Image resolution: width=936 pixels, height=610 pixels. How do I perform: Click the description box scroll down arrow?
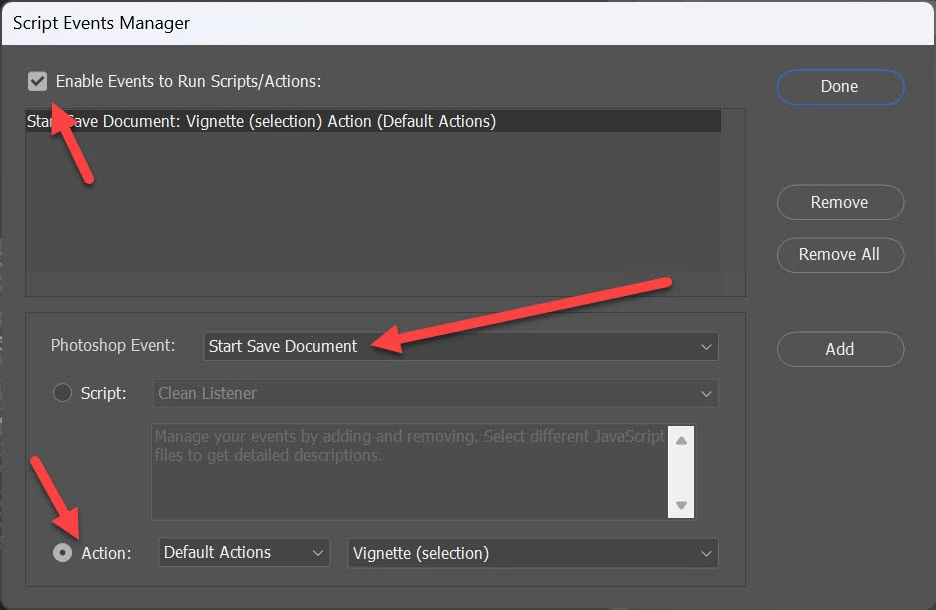(x=681, y=505)
